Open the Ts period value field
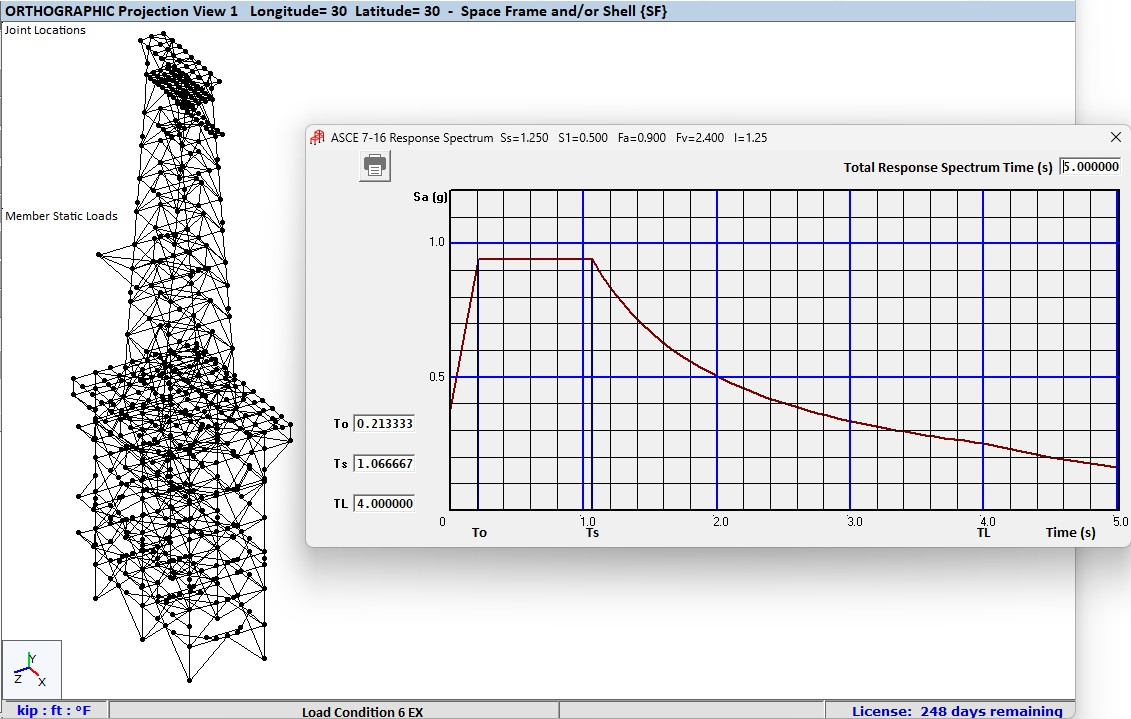 [x=385, y=463]
